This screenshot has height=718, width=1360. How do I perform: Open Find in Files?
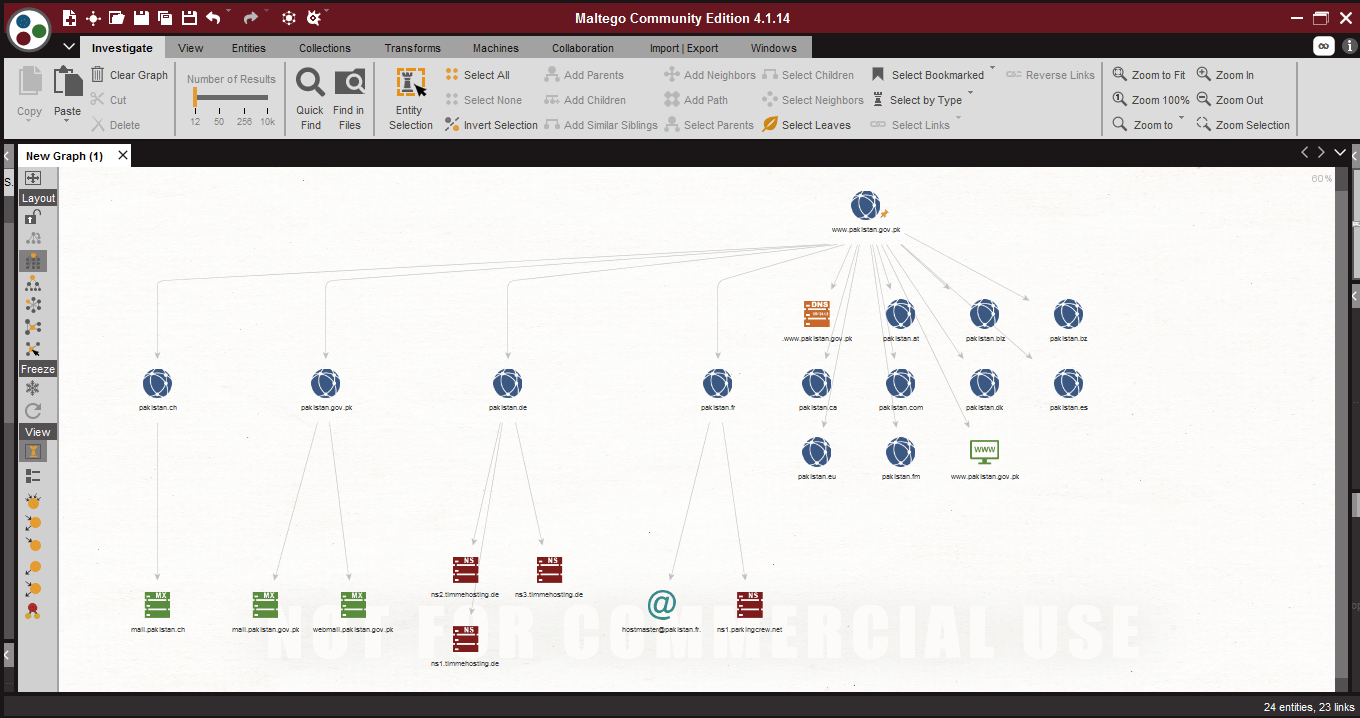(349, 98)
